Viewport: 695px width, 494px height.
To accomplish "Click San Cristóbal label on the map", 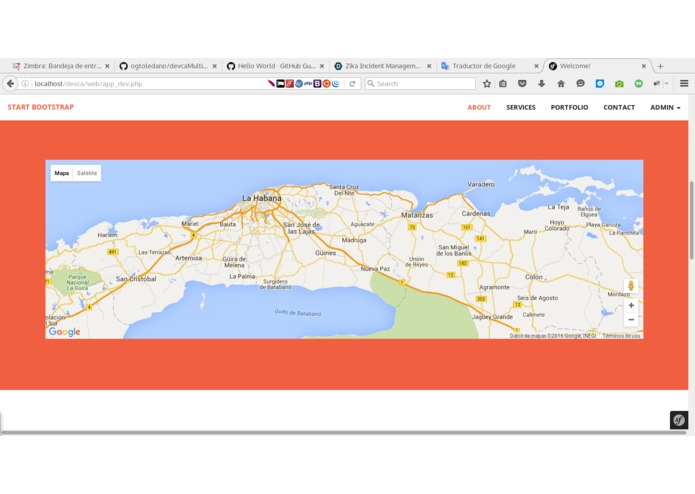I will [136, 279].
